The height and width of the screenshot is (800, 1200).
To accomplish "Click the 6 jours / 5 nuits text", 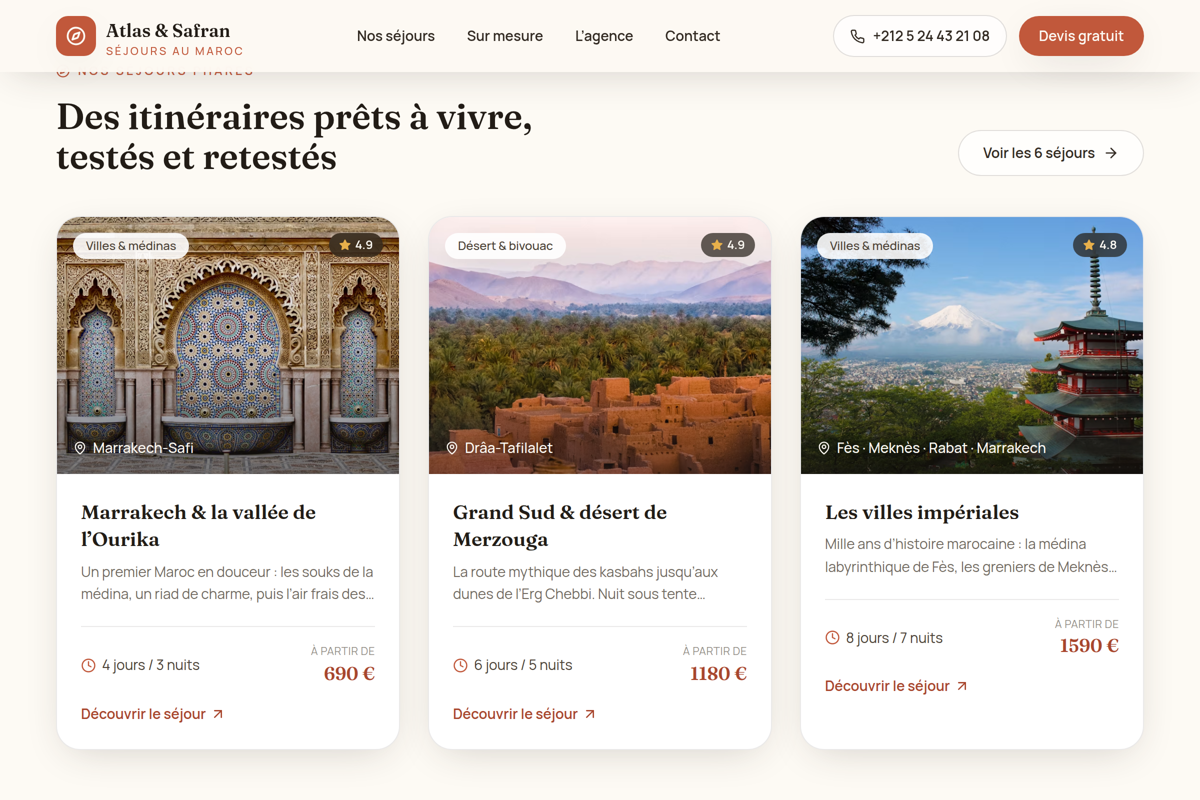I will pyautogui.click(x=523, y=665).
